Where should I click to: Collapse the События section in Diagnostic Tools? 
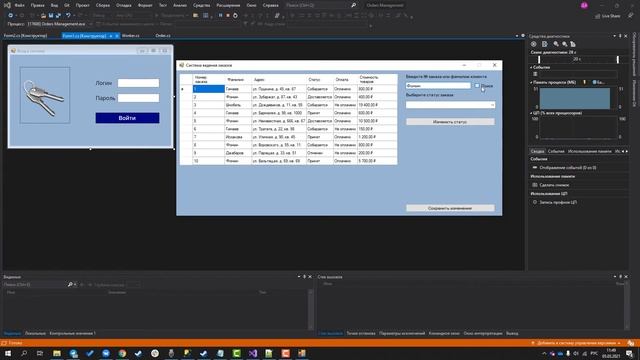pos(531,67)
